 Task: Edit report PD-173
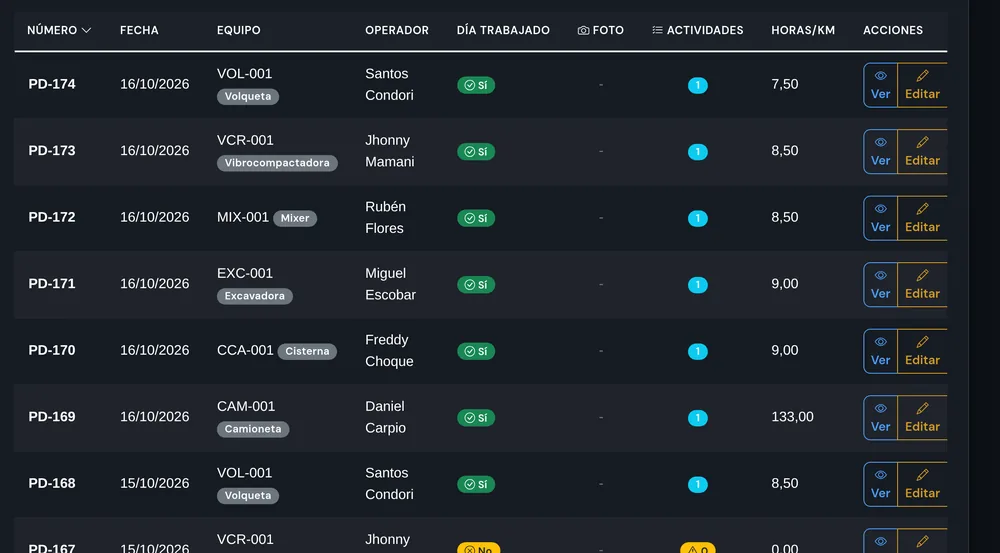point(922,151)
